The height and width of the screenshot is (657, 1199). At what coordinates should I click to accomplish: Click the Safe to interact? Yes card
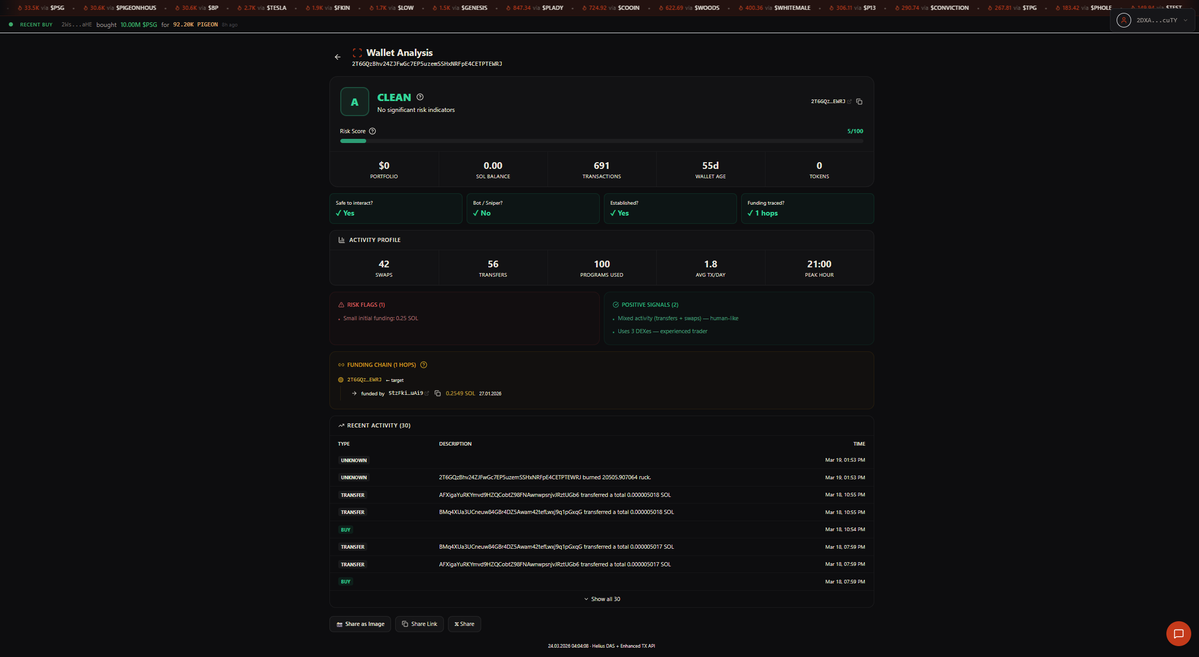(396, 209)
